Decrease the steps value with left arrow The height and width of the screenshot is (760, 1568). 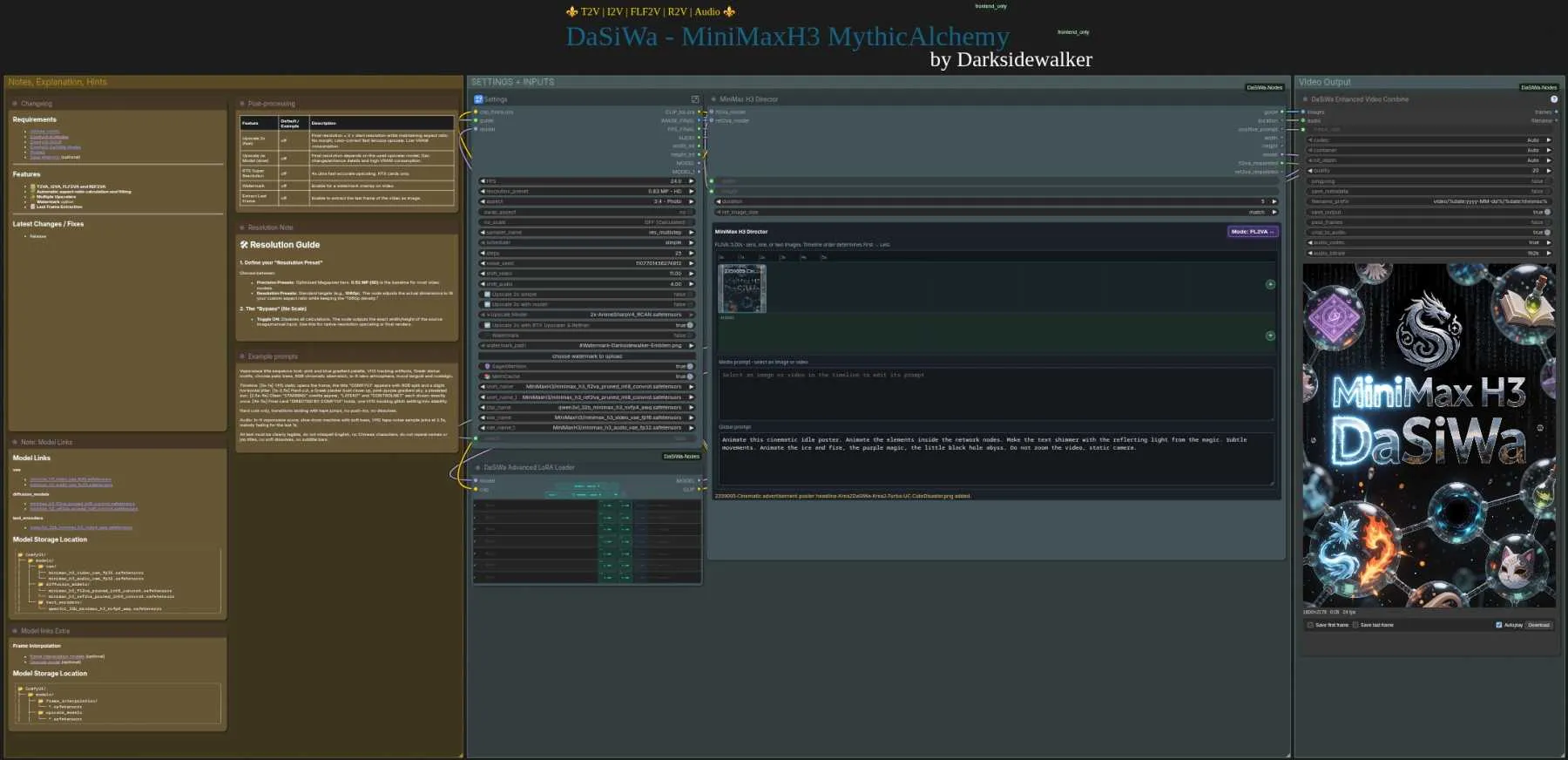(x=483, y=254)
